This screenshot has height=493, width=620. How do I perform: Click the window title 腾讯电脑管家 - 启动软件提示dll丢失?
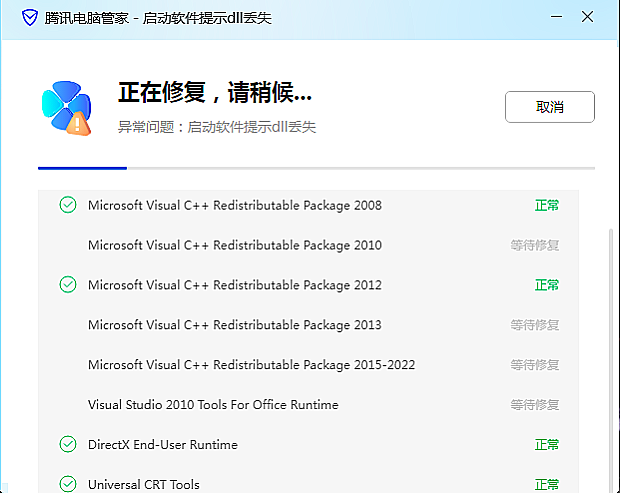click(158, 18)
